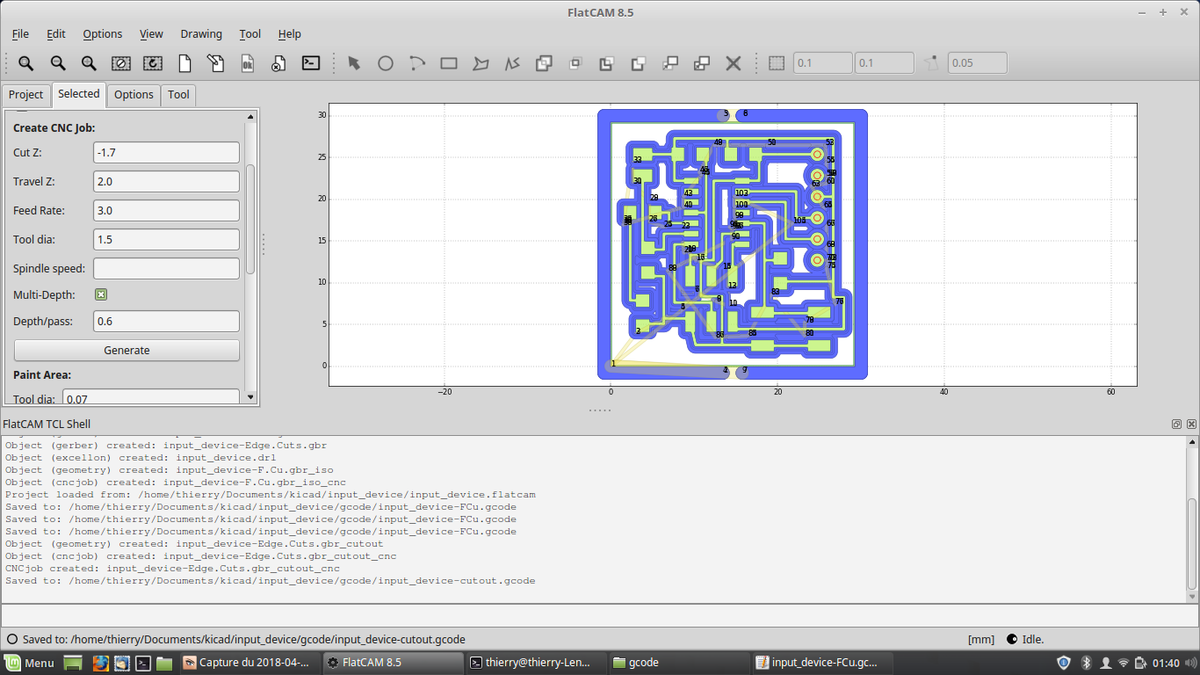Image resolution: width=1200 pixels, height=675 pixels.
Task: Switch to the Selected tab
Action: pos(78,94)
